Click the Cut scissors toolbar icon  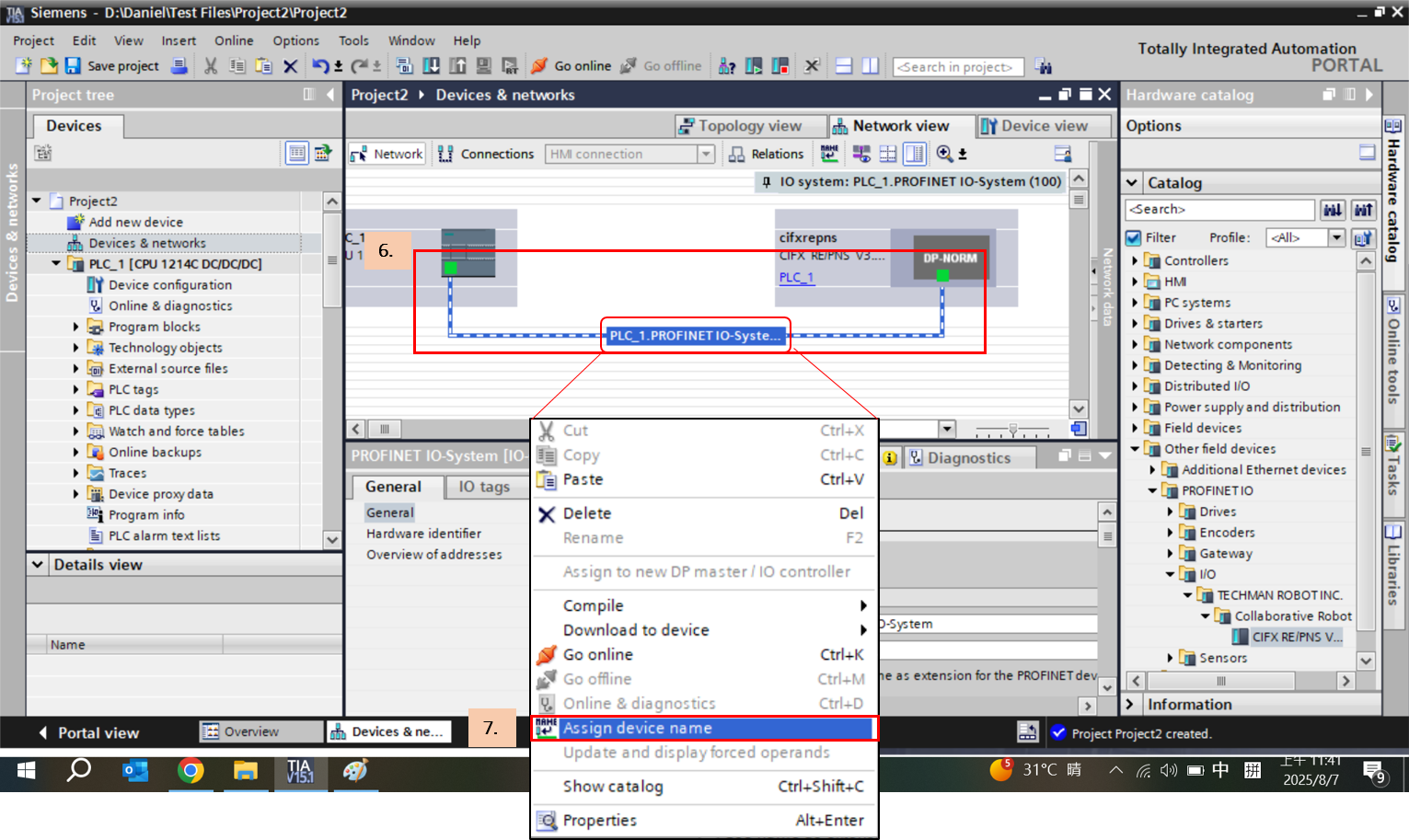point(211,66)
